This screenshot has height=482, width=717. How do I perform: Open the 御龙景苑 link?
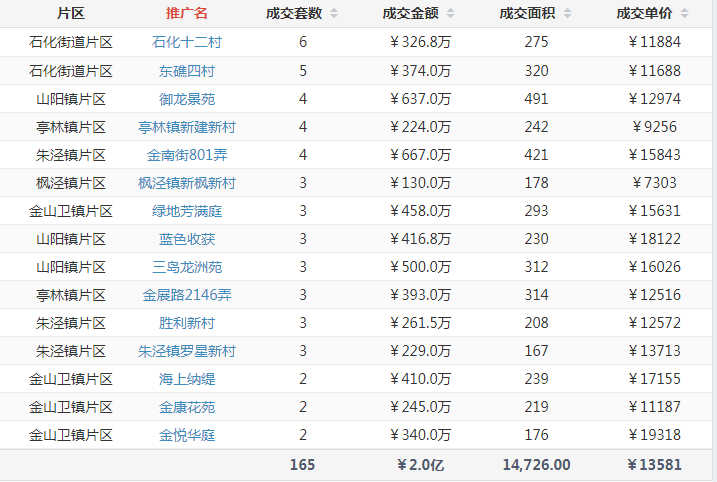187,99
